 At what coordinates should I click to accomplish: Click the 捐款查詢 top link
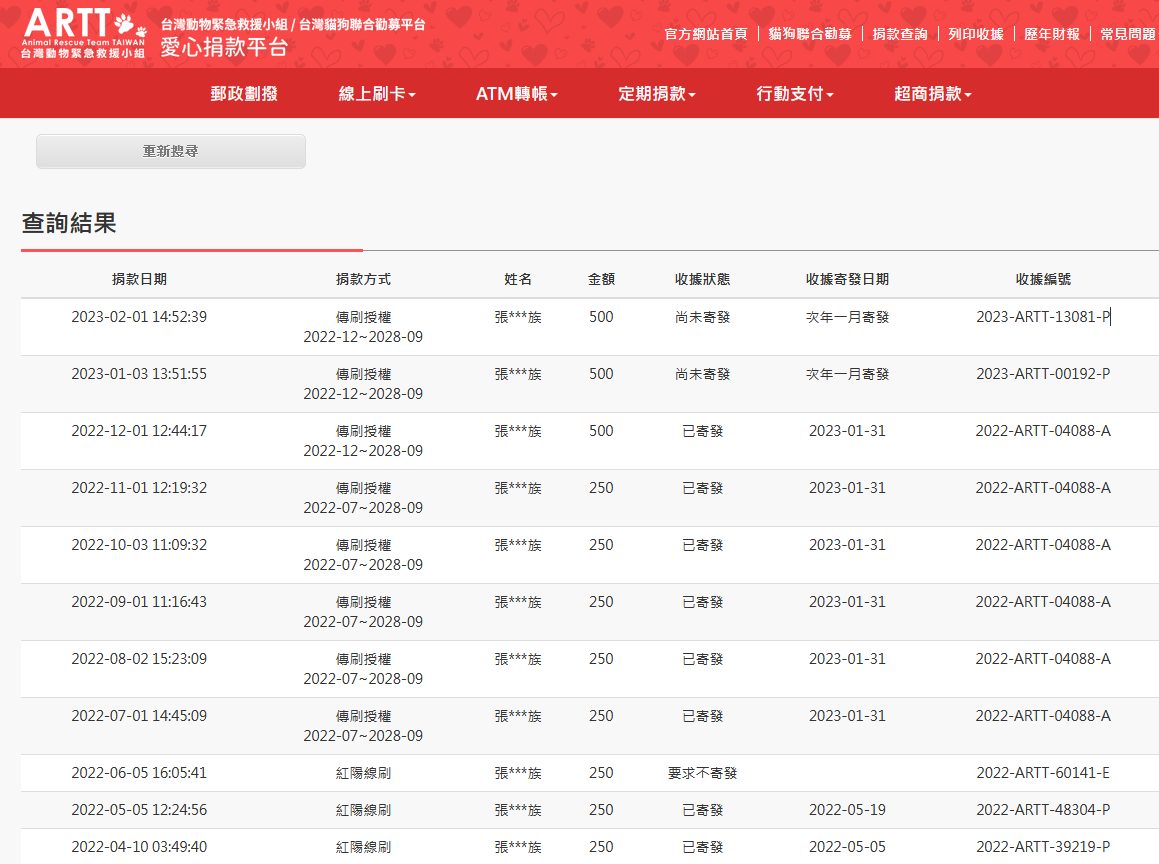(900, 34)
